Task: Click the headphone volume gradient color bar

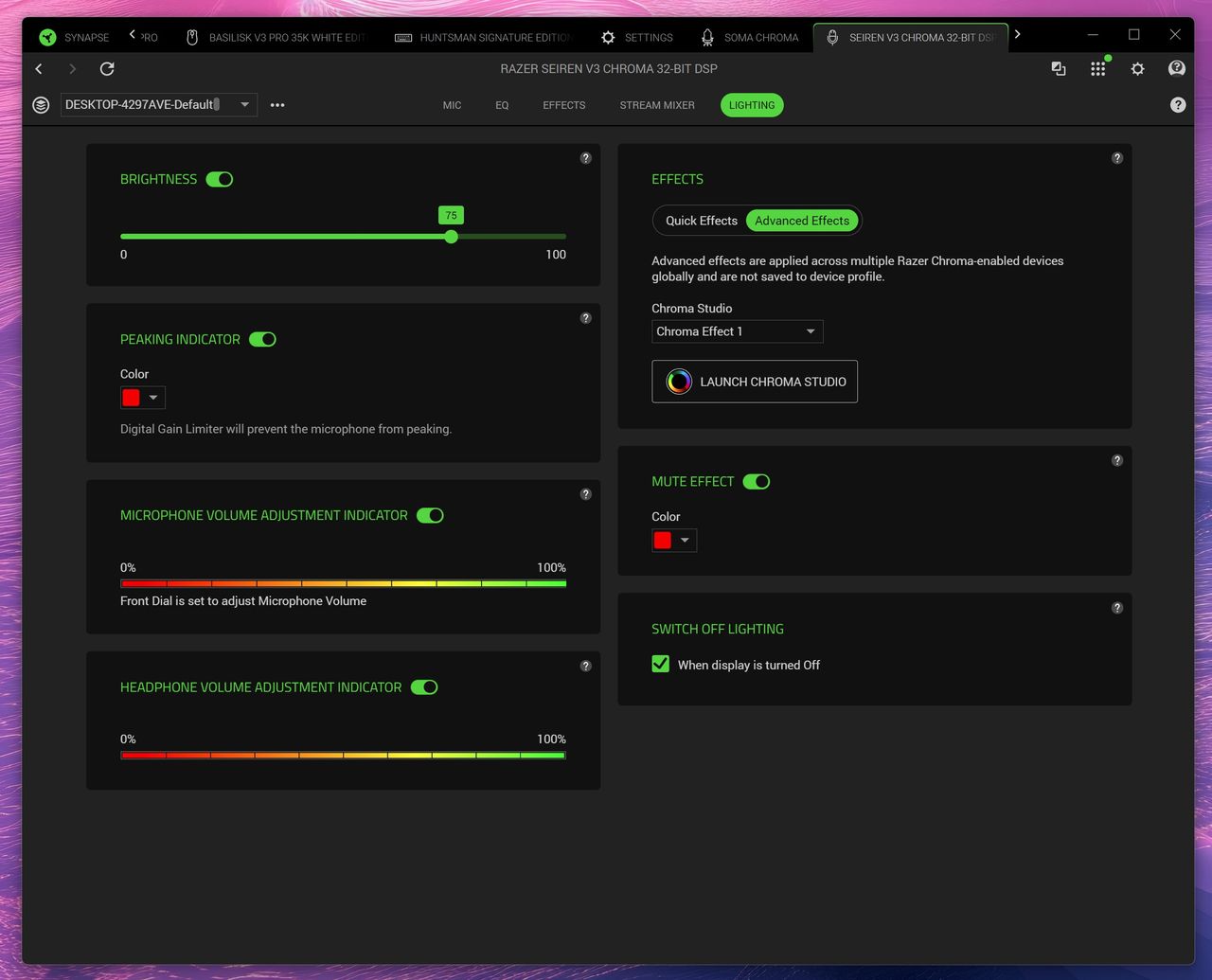Action: tap(343, 755)
